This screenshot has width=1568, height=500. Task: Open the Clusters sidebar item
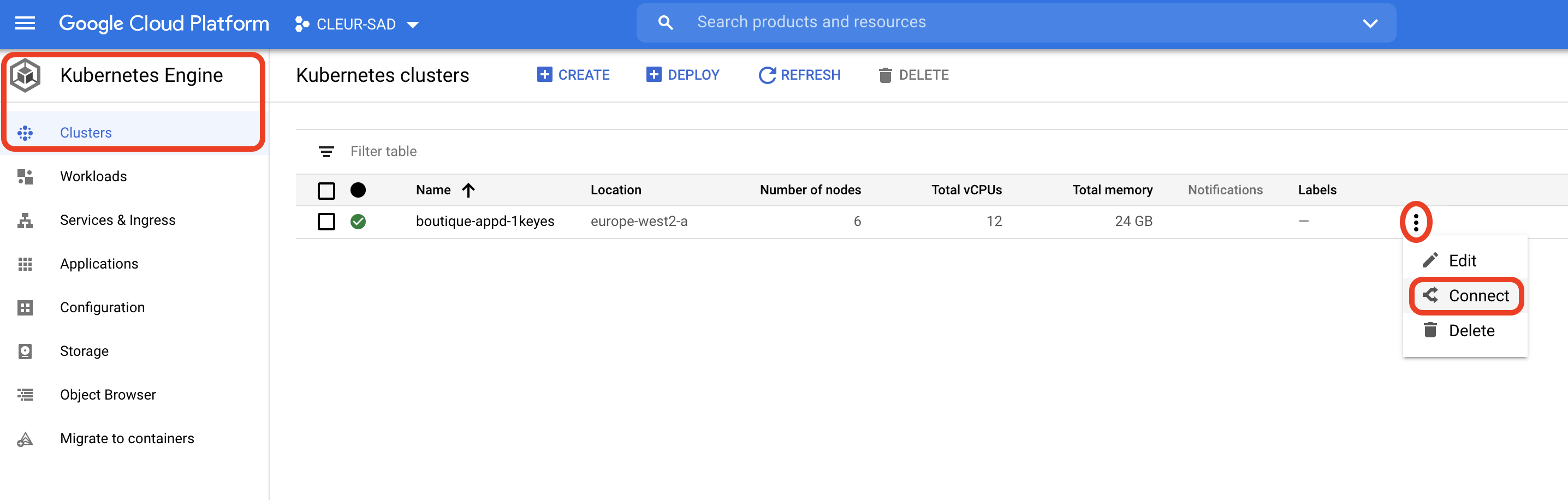click(134, 133)
